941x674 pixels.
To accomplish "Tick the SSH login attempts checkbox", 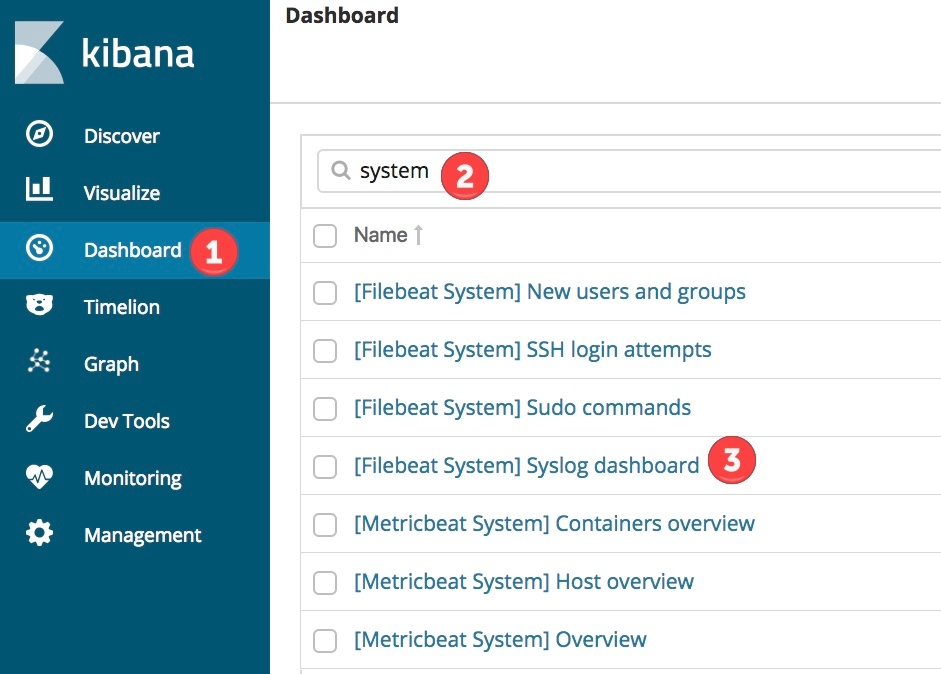I will coord(325,351).
